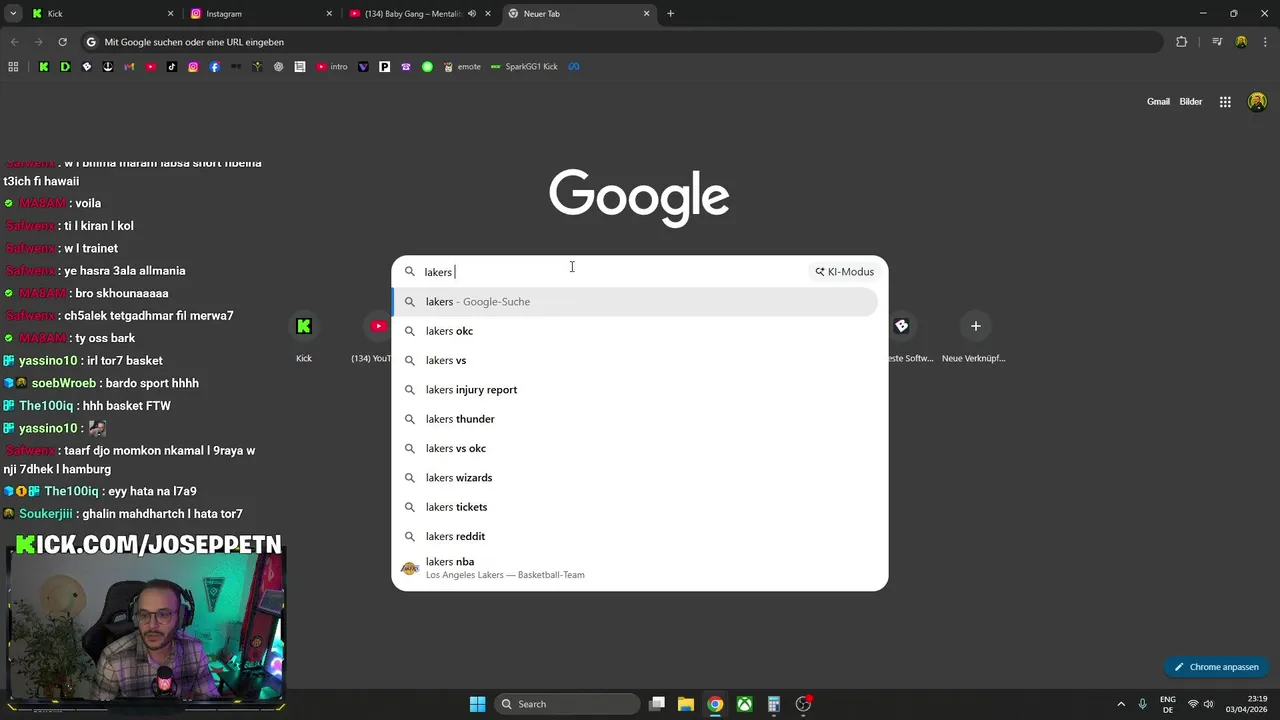The height and width of the screenshot is (720, 1280).
Task: Open the P bookmark icon
Action: 384,67
